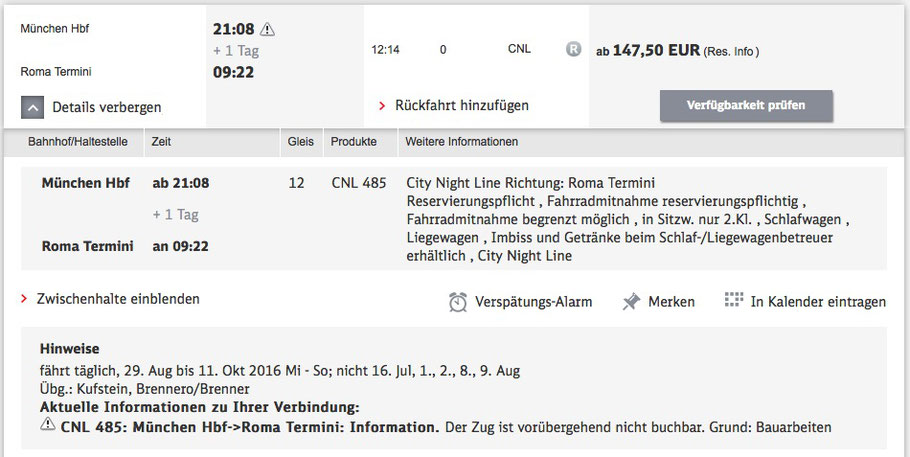This screenshot has height=457, width=910.
Task: Click the CNL 485 product label
Action: pyautogui.click(x=358, y=183)
